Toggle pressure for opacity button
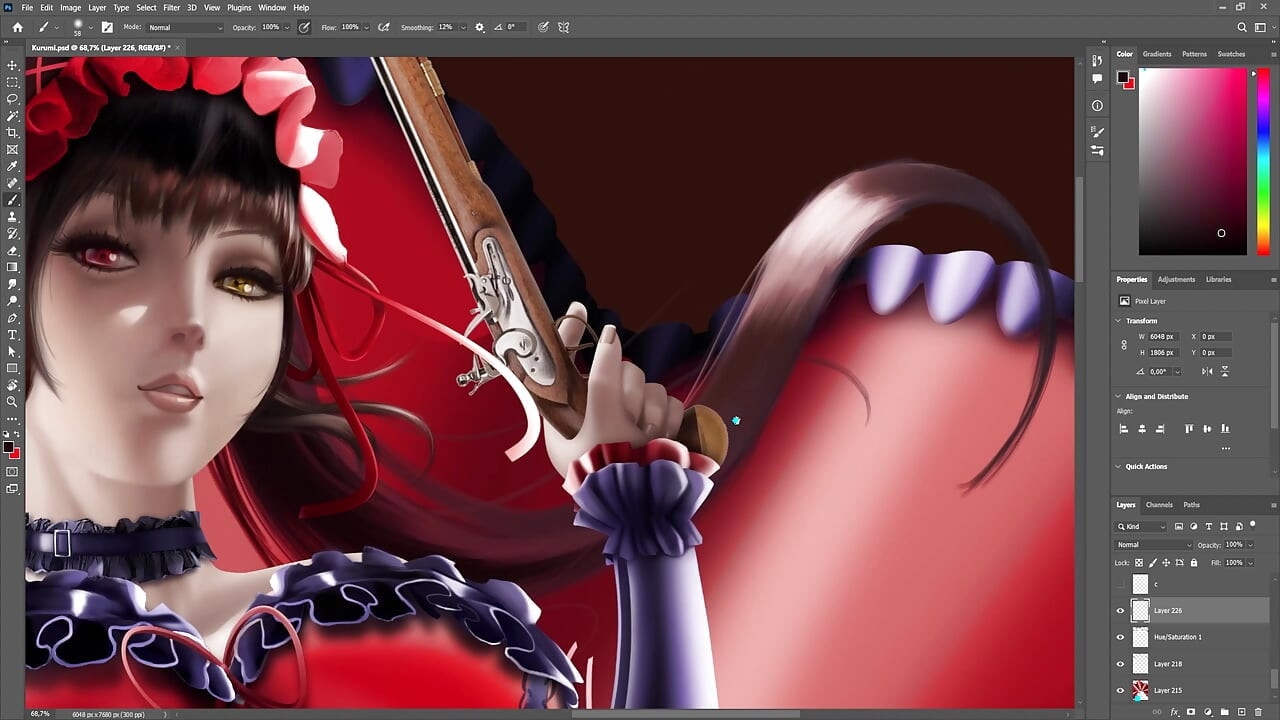 point(303,27)
